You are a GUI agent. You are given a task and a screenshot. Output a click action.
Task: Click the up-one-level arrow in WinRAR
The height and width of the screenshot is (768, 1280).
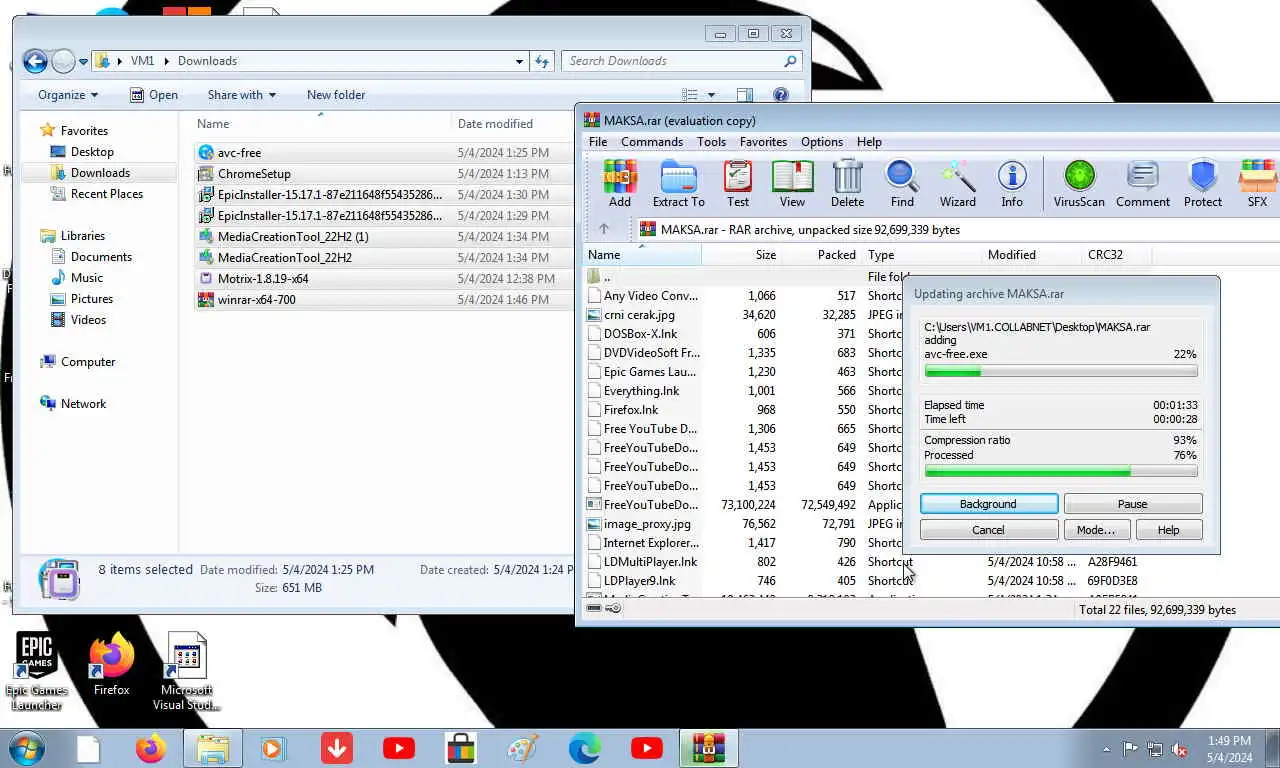click(603, 229)
